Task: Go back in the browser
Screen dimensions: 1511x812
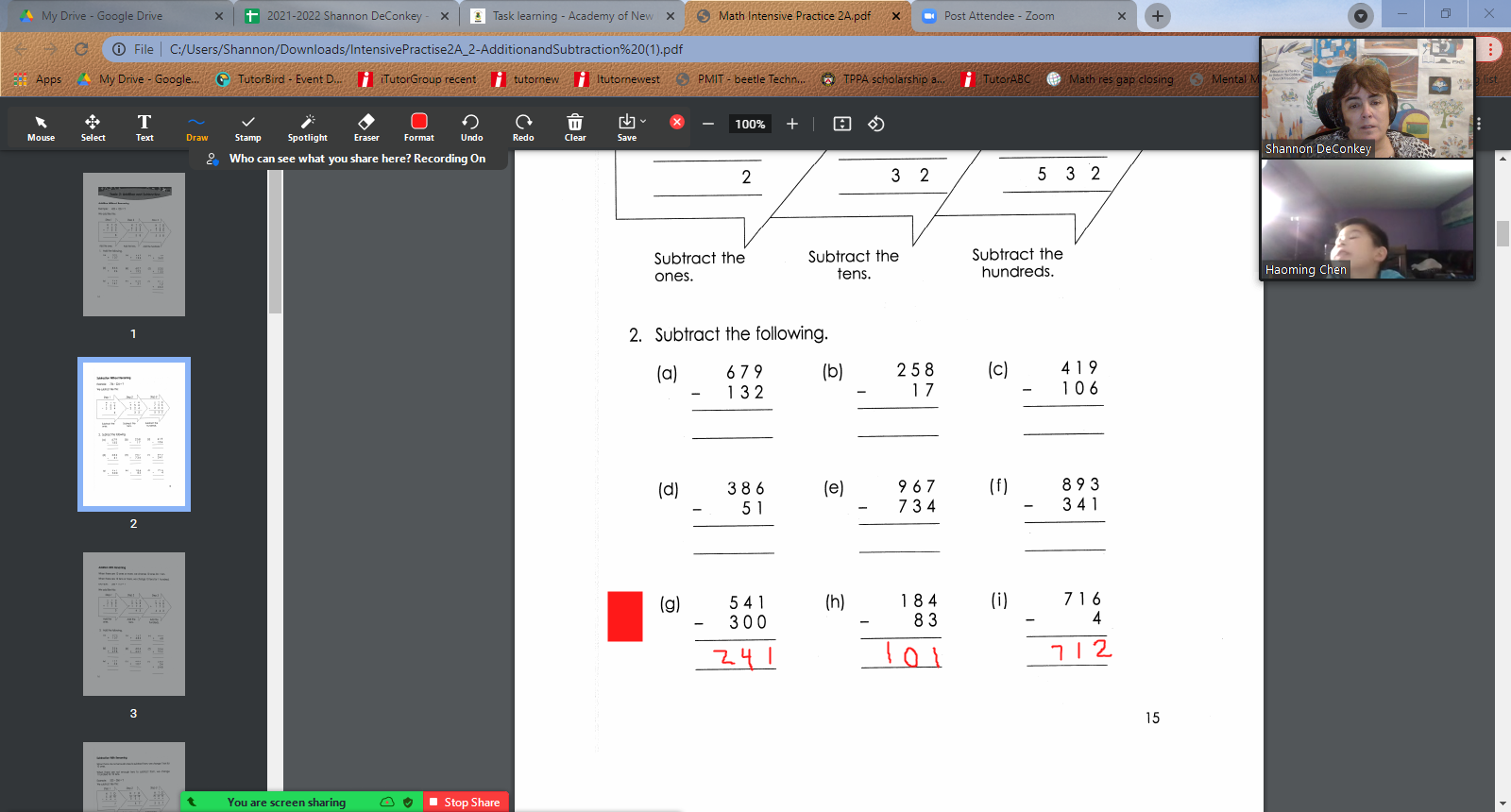Action: click(x=21, y=49)
